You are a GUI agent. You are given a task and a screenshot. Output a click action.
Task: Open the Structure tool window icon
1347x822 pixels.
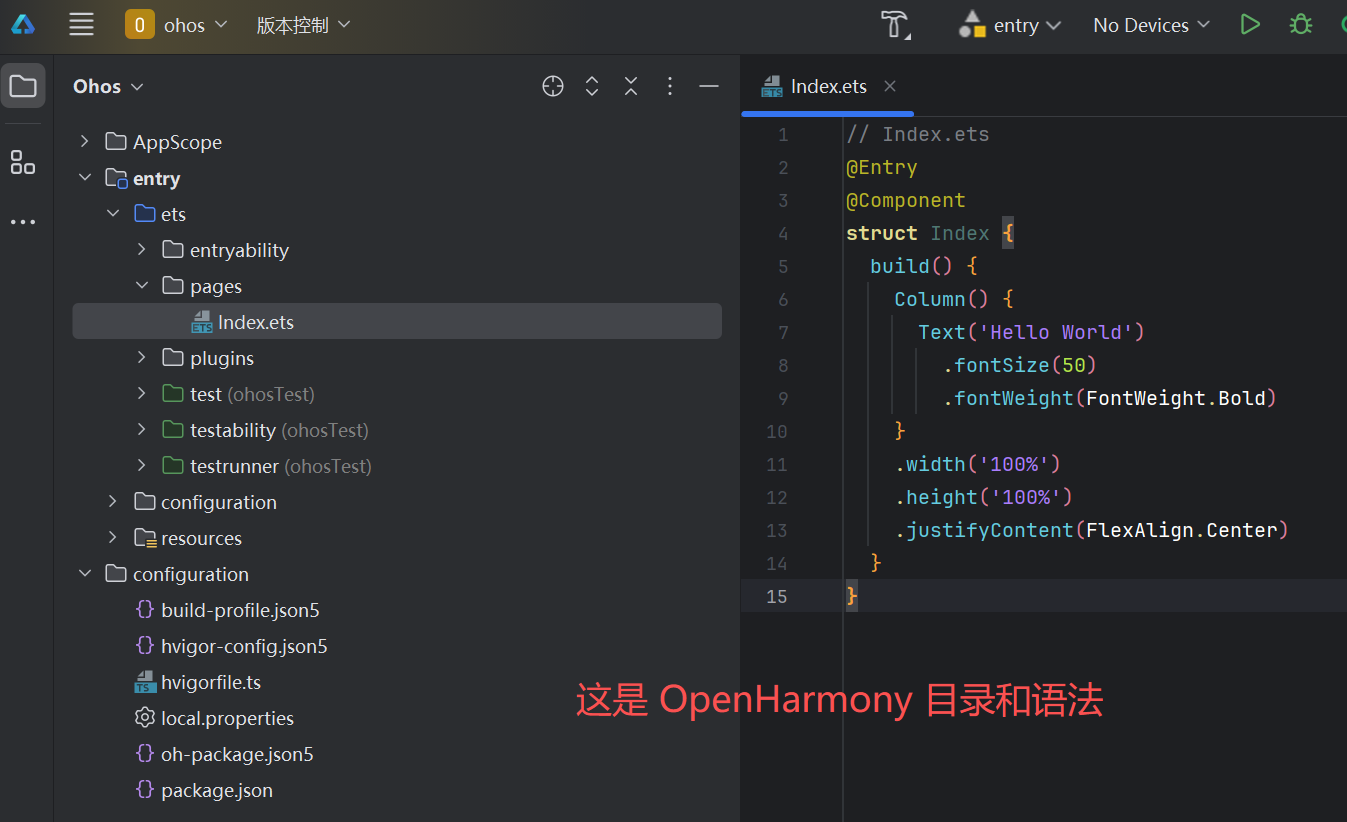point(22,162)
